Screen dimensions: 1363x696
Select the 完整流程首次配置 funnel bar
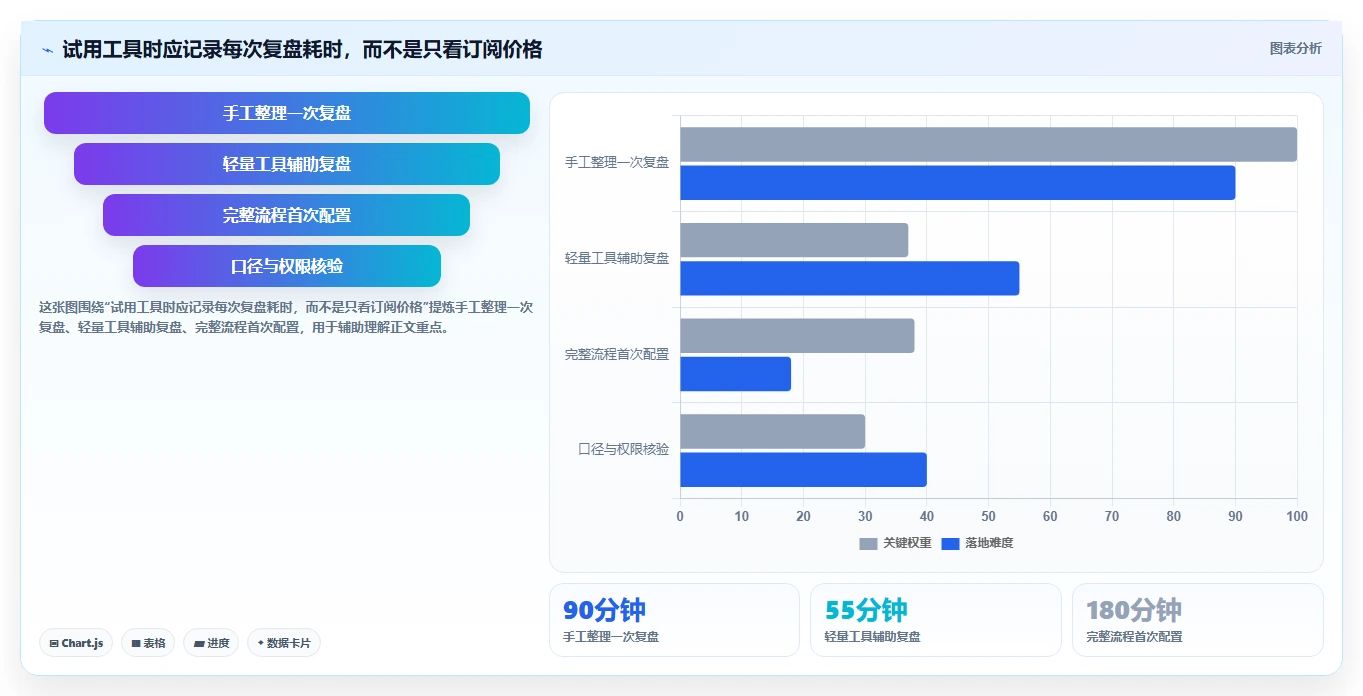tap(287, 215)
